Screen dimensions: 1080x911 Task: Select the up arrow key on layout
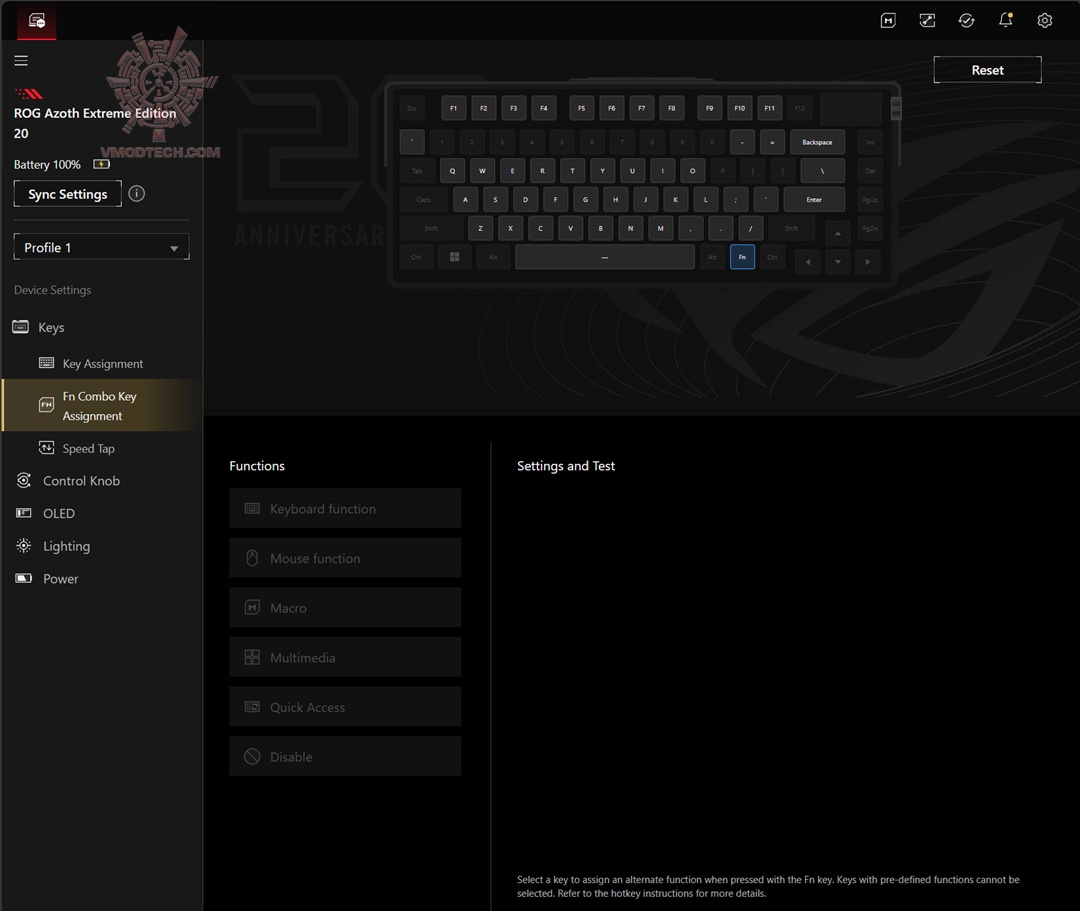point(838,233)
